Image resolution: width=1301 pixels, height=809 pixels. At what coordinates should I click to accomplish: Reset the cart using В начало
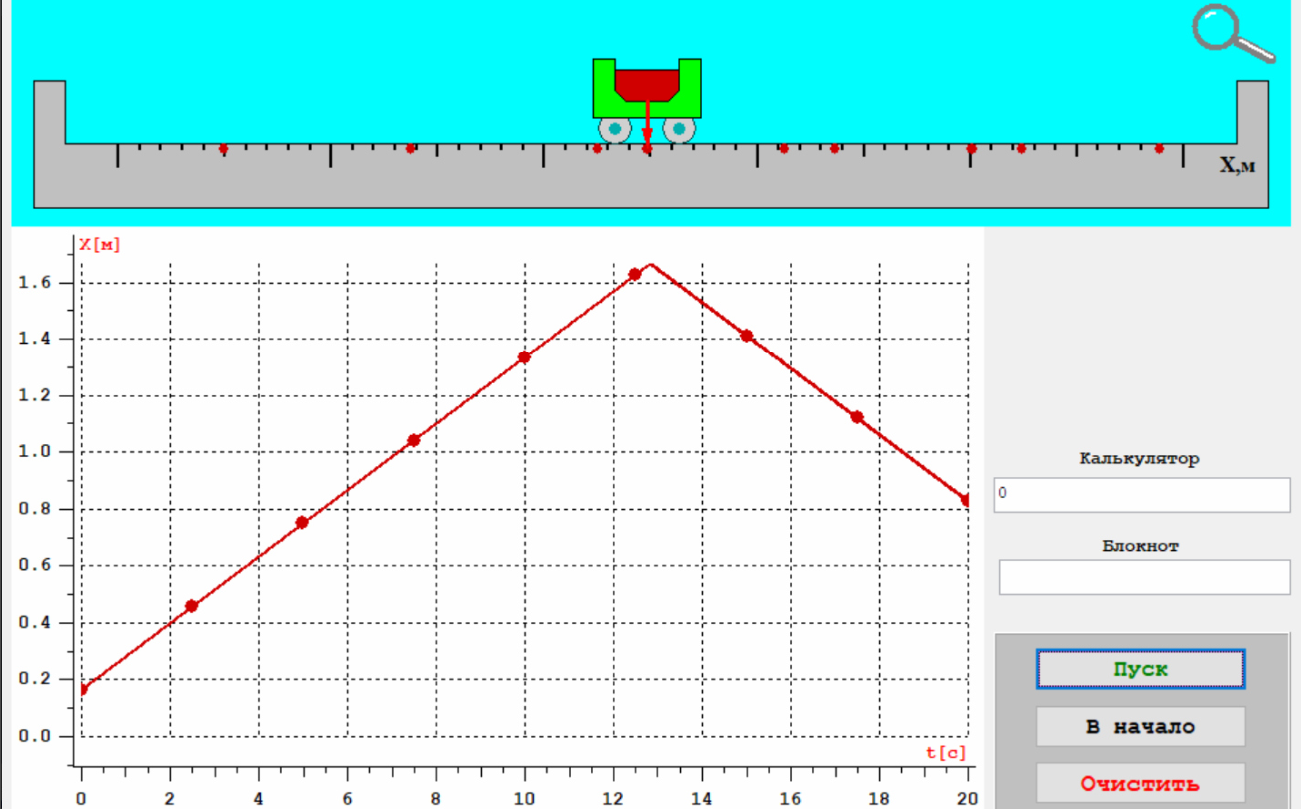[1140, 726]
